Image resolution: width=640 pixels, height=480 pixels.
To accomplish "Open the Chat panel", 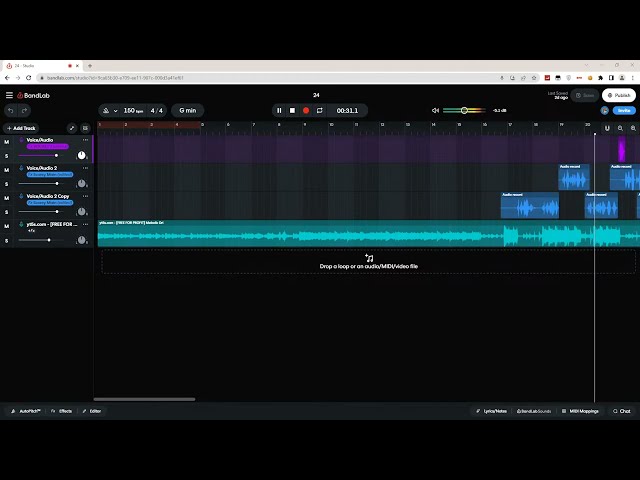I will click(622, 411).
